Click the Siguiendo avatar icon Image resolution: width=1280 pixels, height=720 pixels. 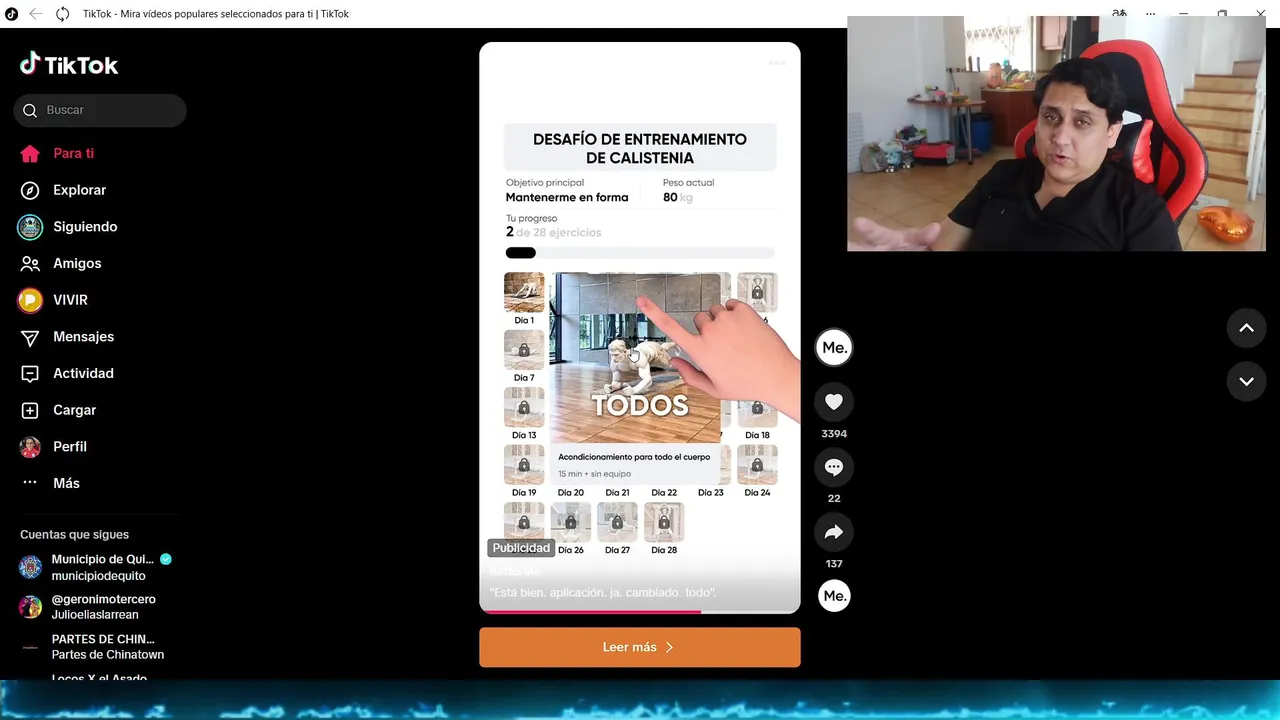pyautogui.click(x=30, y=227)
